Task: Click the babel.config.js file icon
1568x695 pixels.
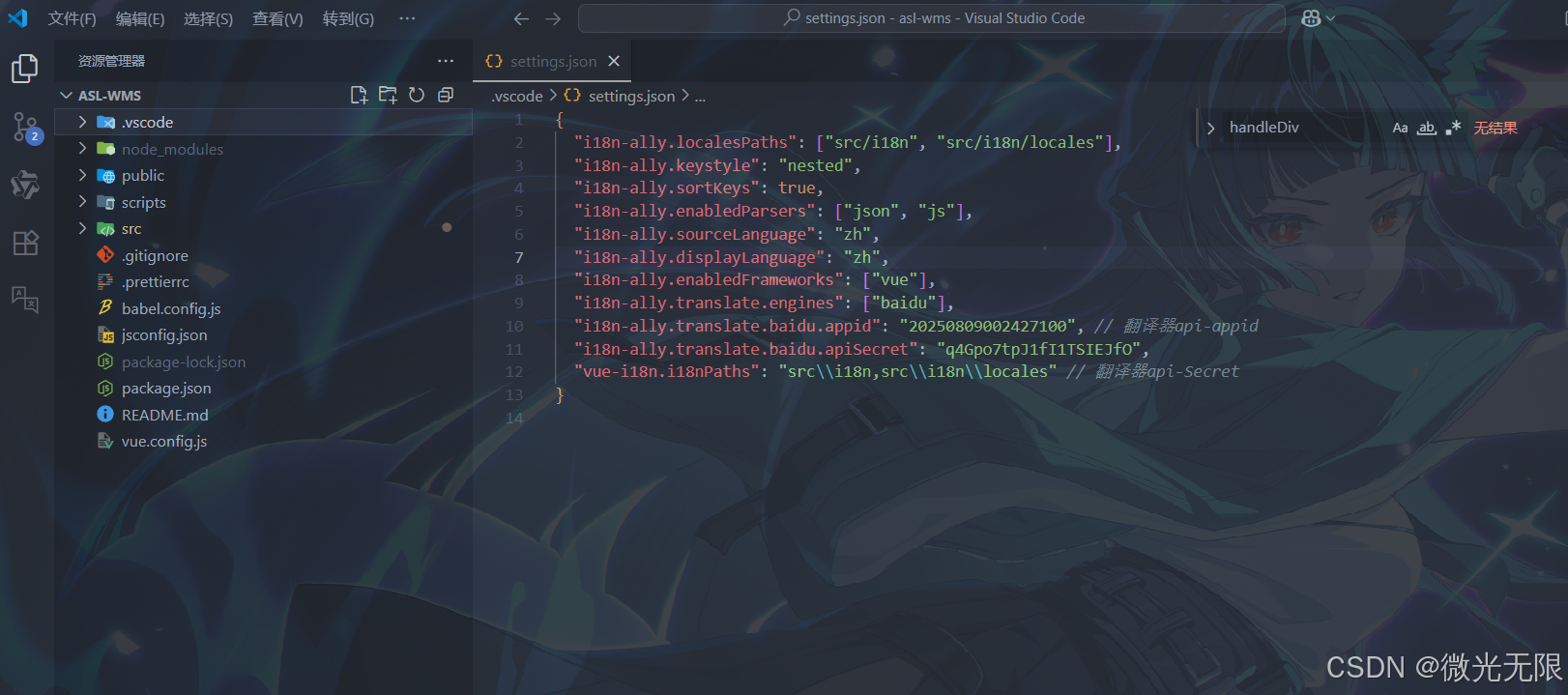Action: pyautogui.click(x=105, y=308)
